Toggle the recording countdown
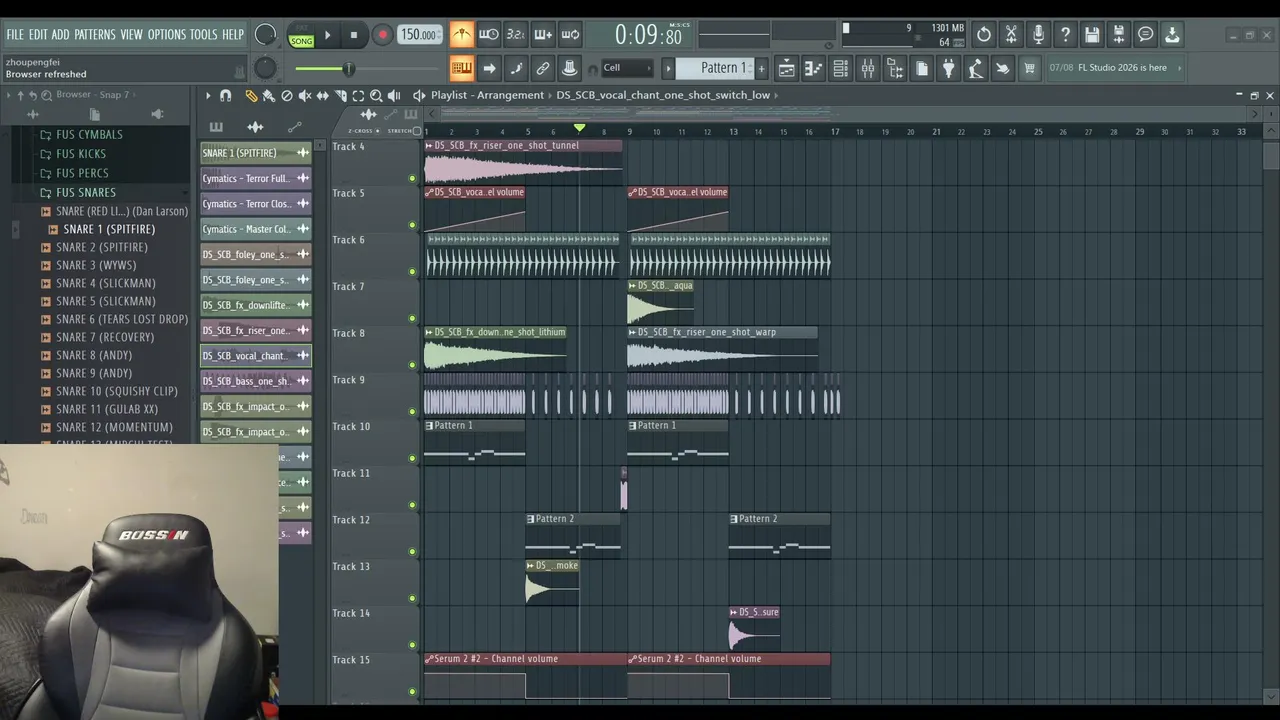Screen dimensions: 1280x720 tap(515, 34)
